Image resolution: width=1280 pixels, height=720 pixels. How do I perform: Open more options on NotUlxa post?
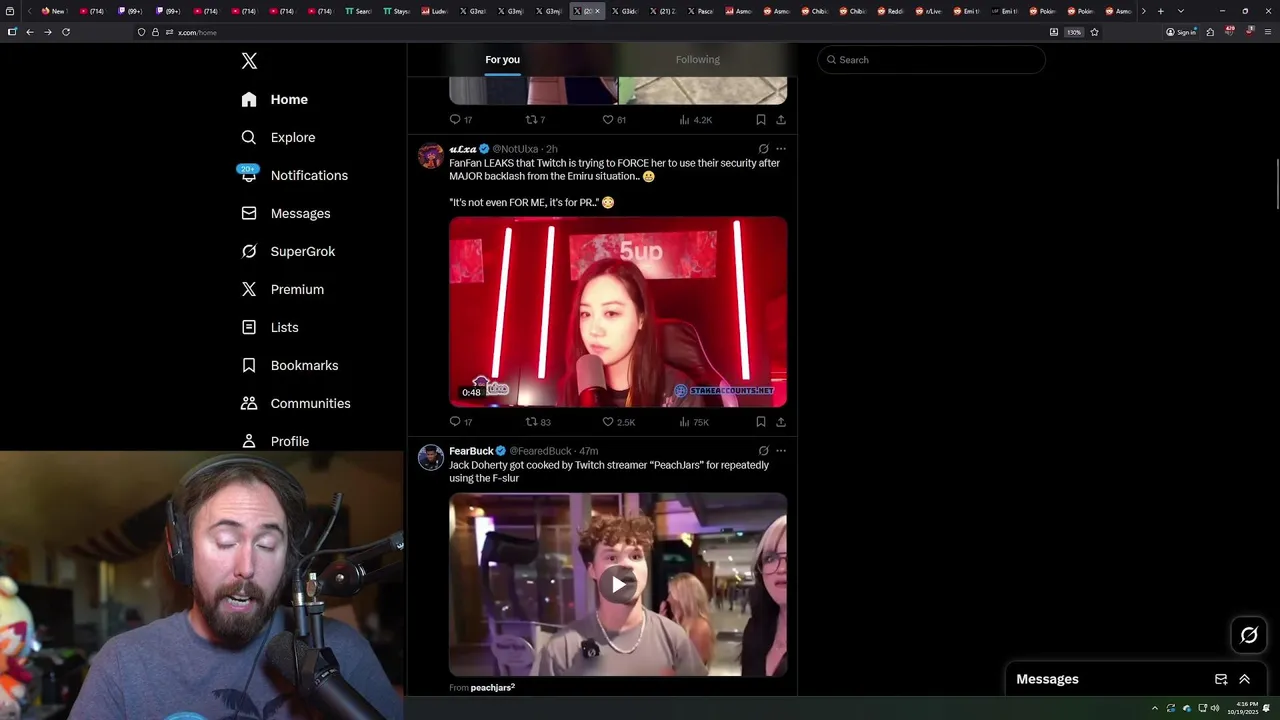click(781, 149)
